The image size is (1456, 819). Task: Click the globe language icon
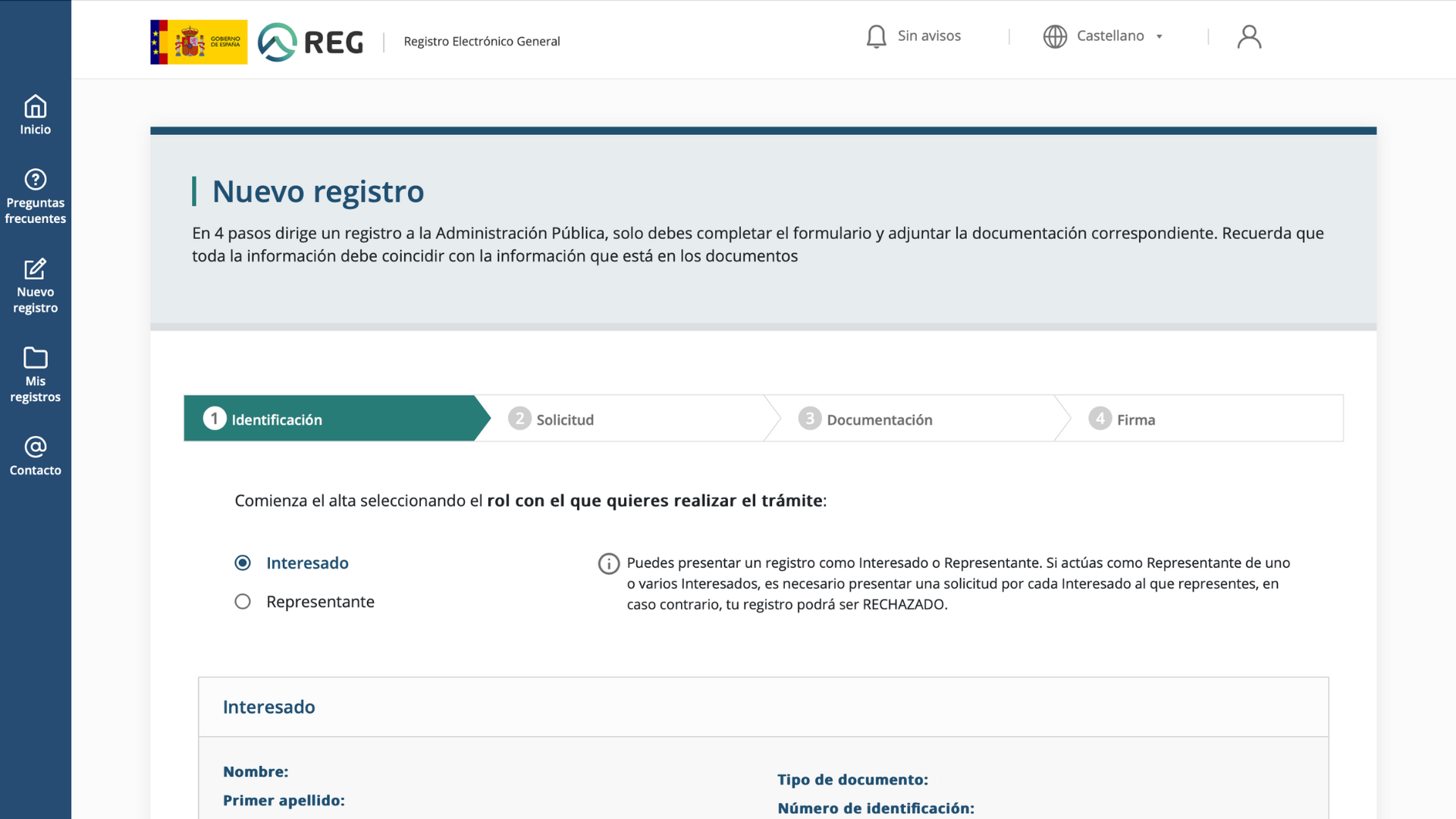pos(1055,36)
